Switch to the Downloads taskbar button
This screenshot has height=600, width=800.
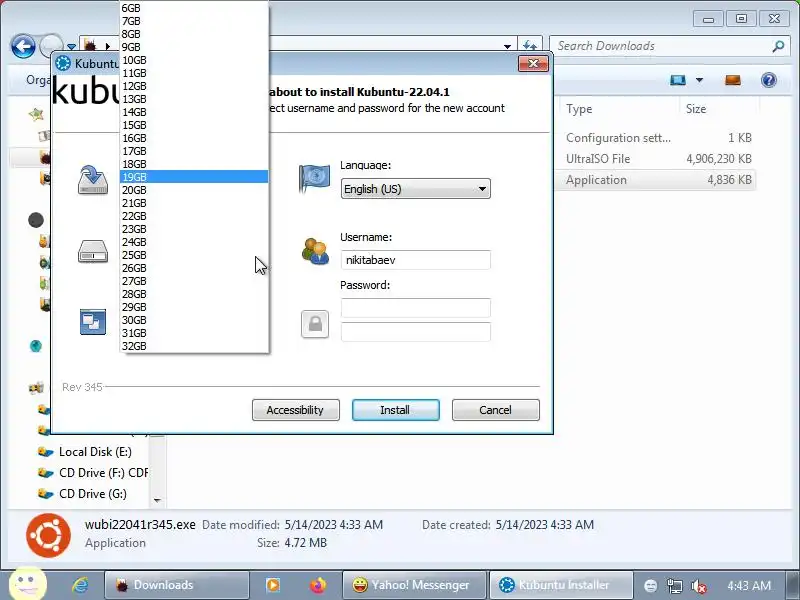pyautogui.click(x=177, y=585)
